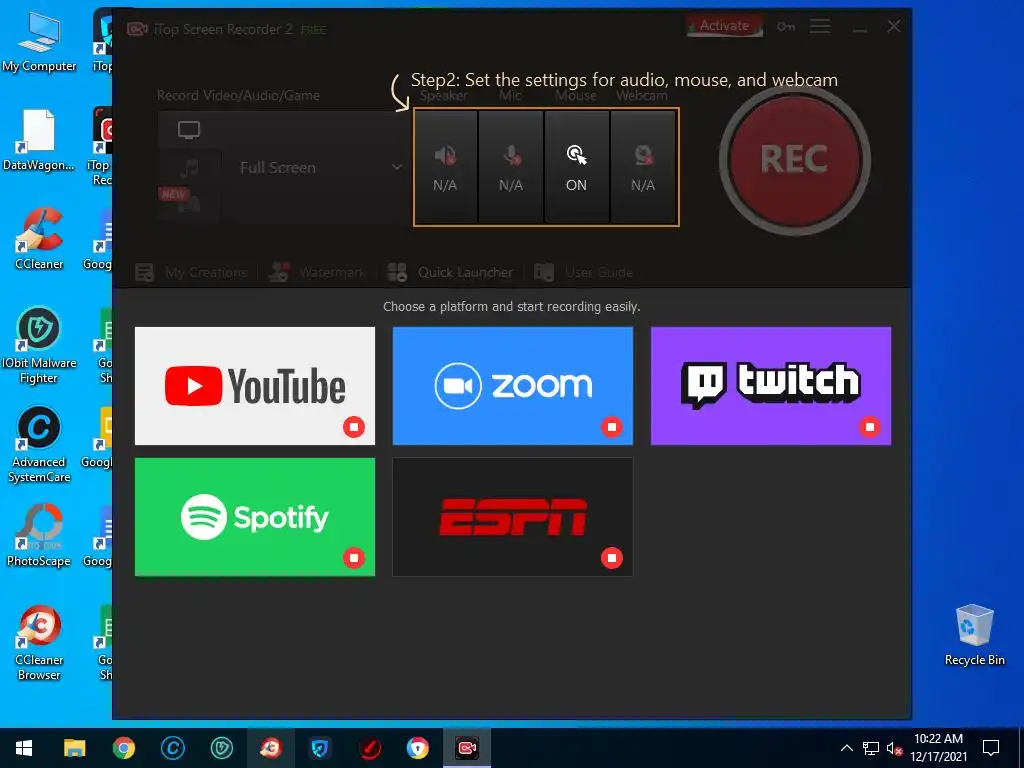Viewport: 1024px width, 768px height.
Task: Open Advanced SystemCare taskbar icon
Action: tap(172, 748)
